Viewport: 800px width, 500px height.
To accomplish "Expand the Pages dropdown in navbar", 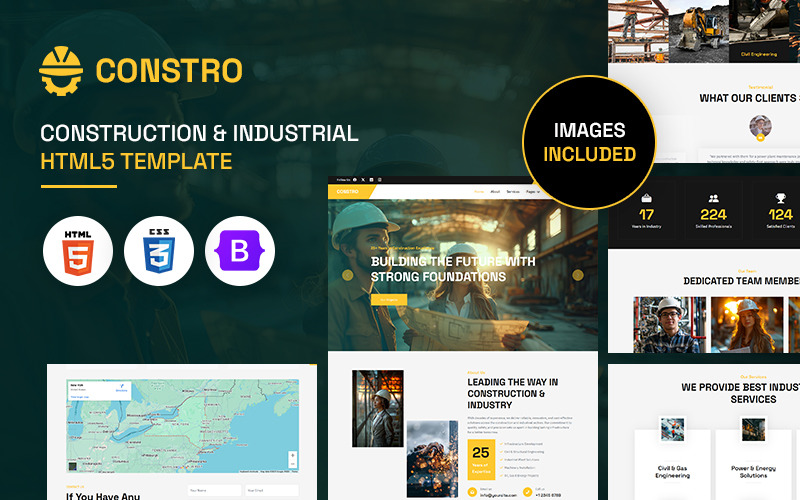I will point(531,191).
